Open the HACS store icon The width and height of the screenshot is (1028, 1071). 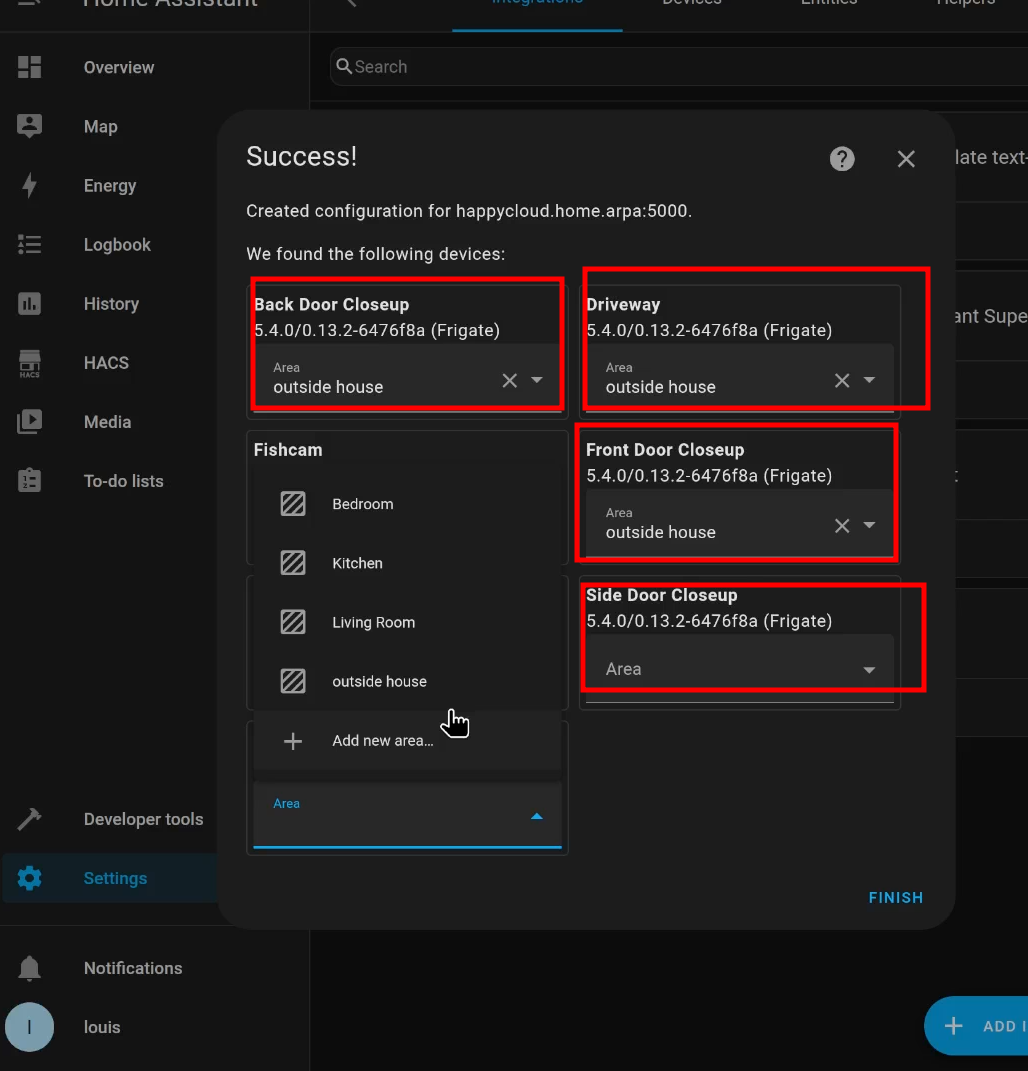click(x=29, y=363)
